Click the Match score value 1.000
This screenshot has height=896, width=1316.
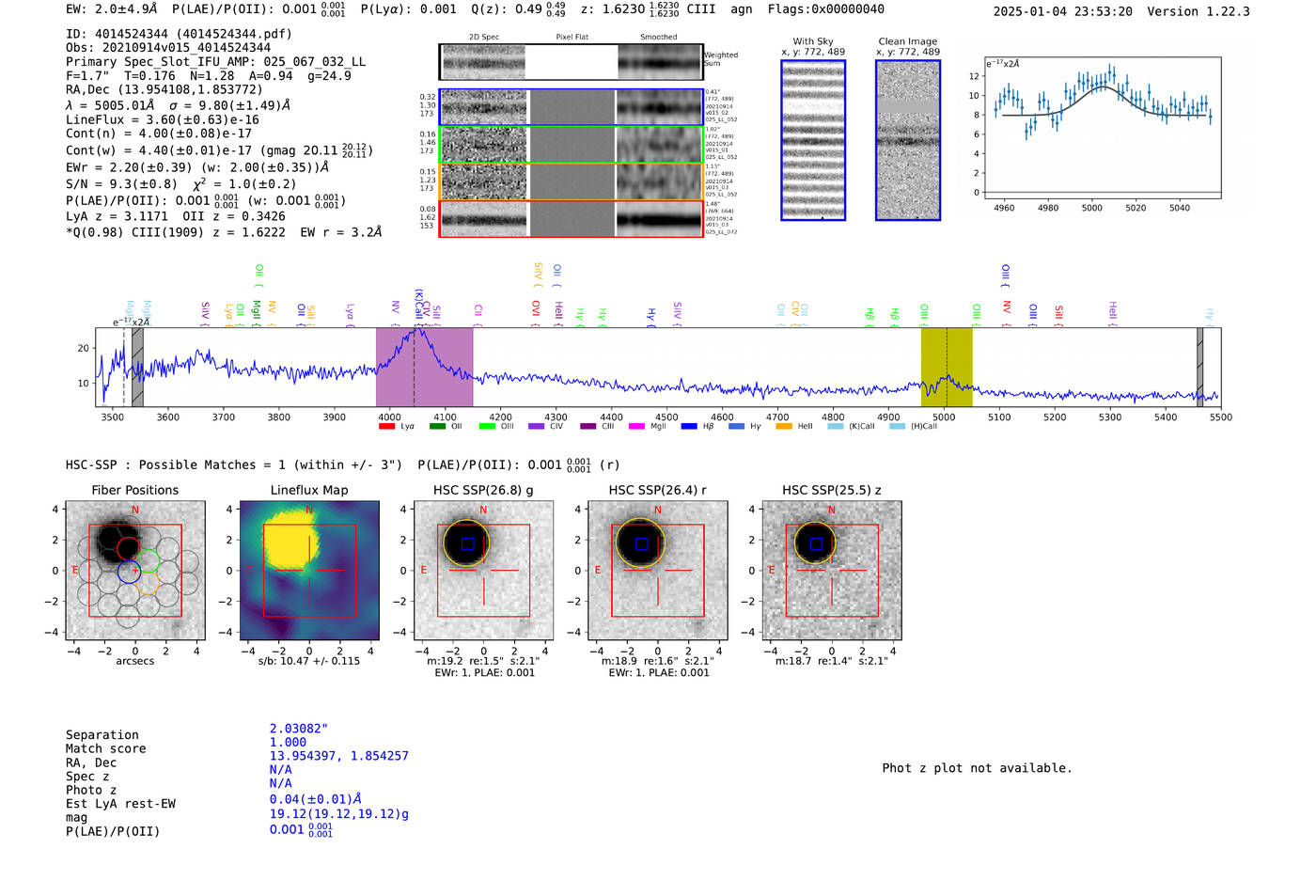[x=288, y=743]
